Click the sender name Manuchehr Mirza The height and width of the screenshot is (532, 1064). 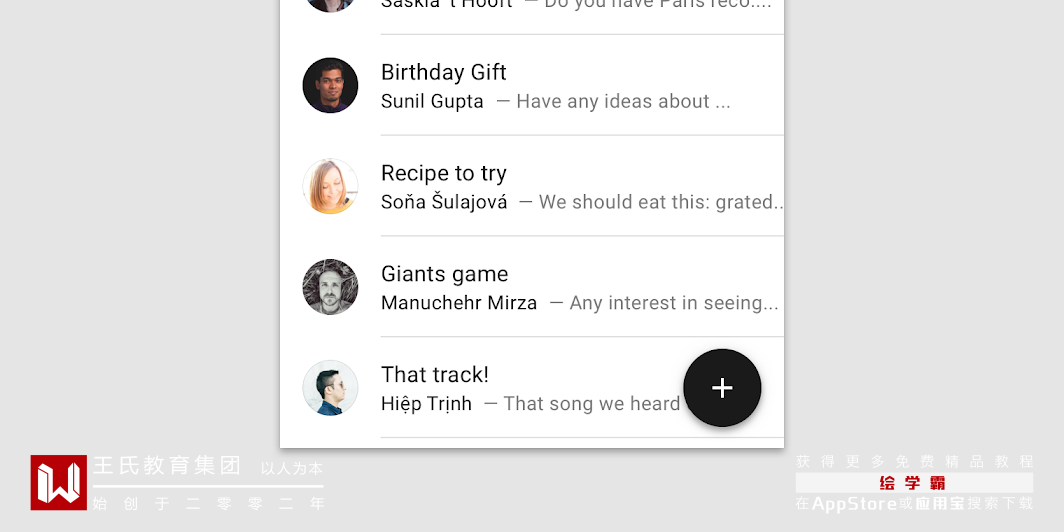tap(459, 303)
